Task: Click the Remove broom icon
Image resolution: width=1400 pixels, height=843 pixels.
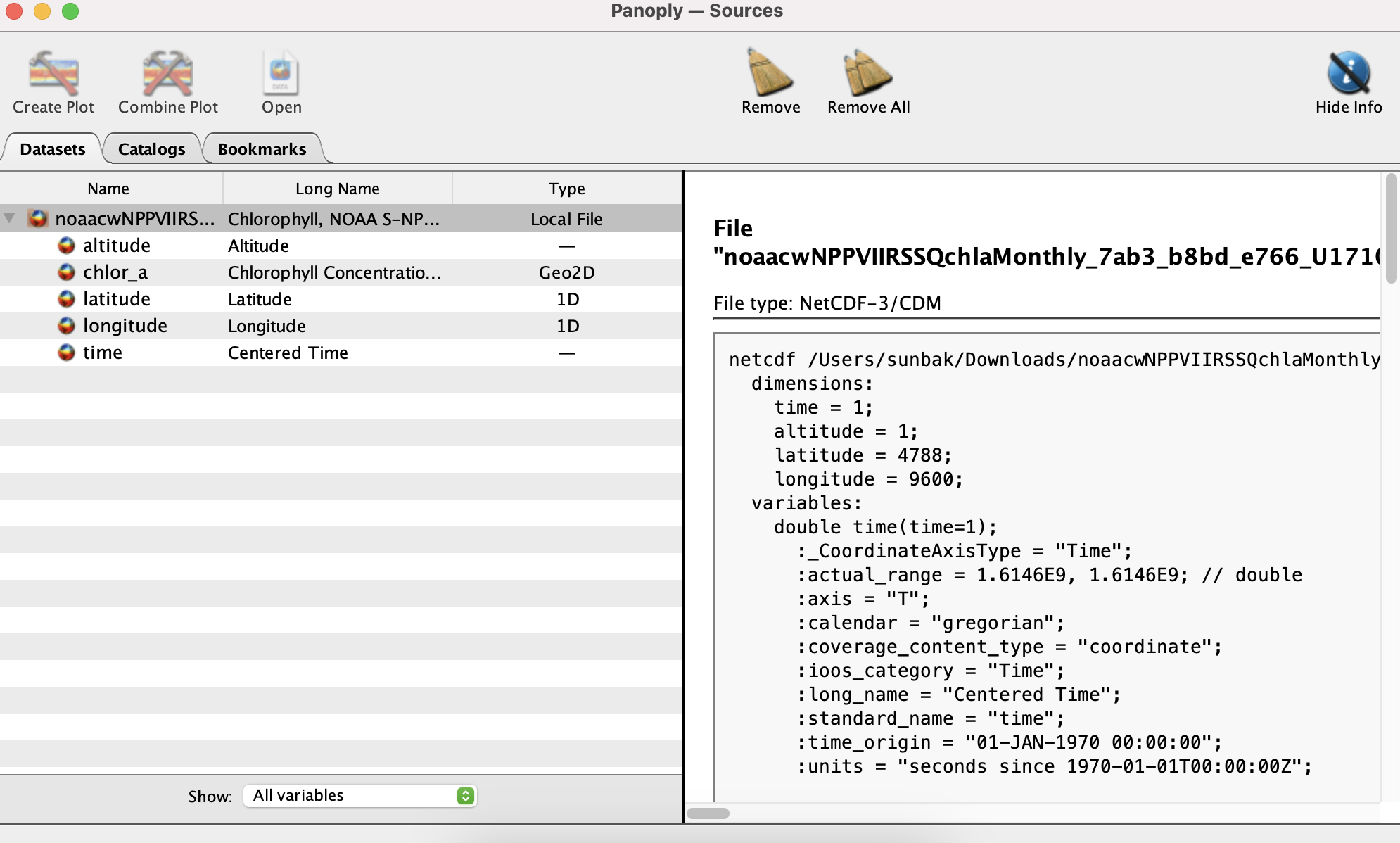Action: (x=770, y=74)
